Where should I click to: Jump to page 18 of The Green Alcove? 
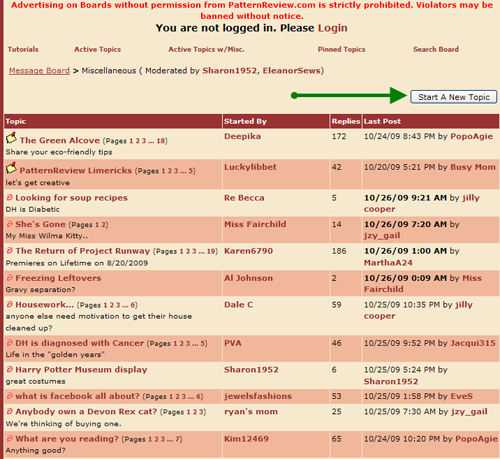tap(161, 141)
